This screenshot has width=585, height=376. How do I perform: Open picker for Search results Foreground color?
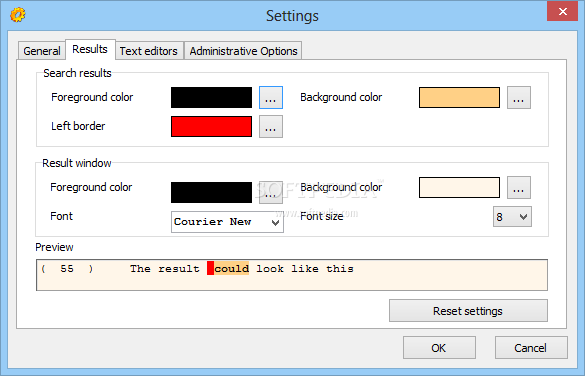(x=271, y=98)
